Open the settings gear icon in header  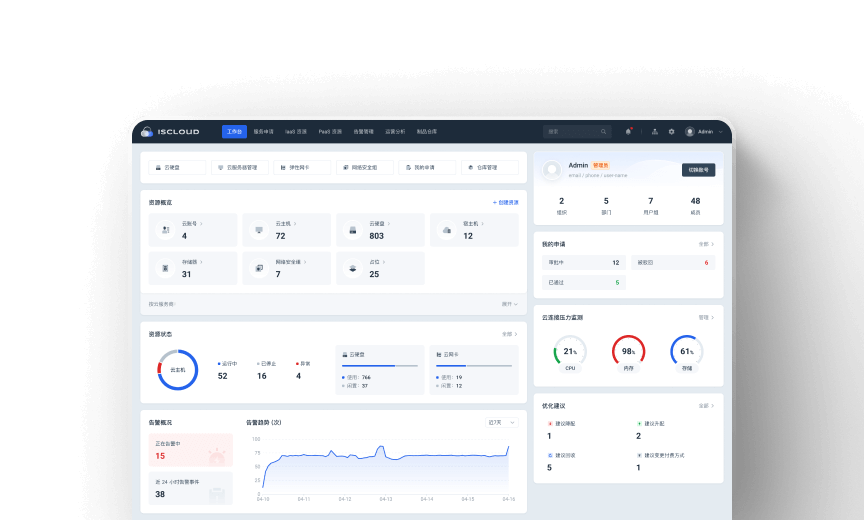tap(671, 132)
